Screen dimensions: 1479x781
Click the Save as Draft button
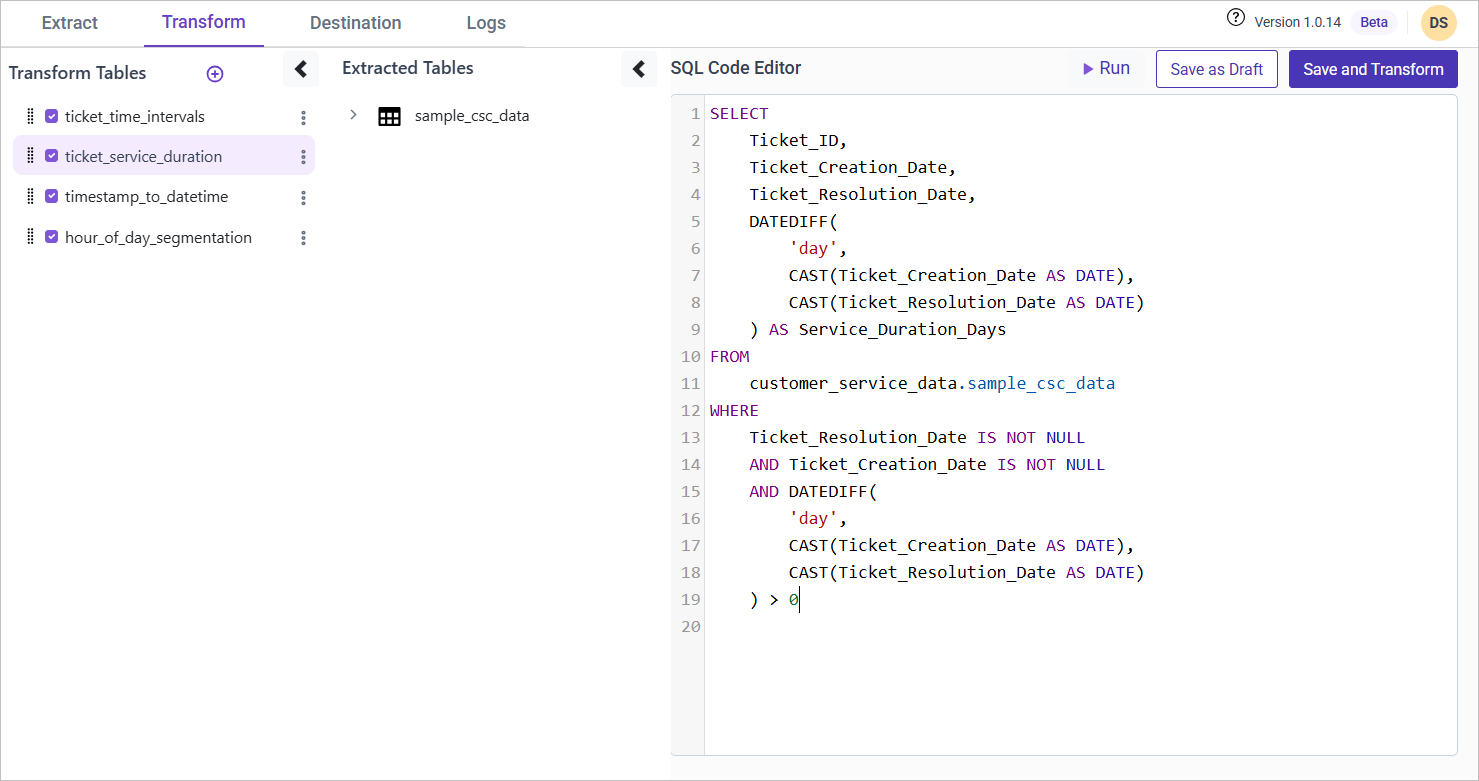click(1216, 70)
